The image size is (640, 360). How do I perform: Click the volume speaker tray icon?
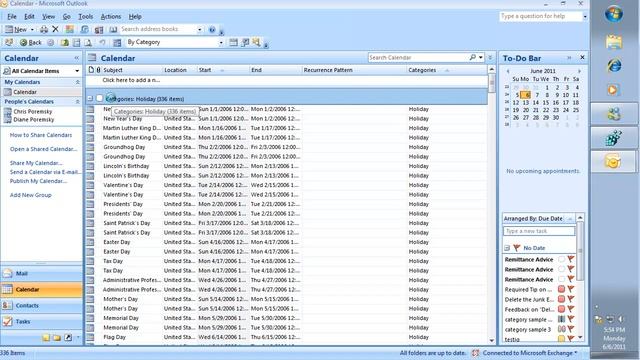click(x=621, y=319)
